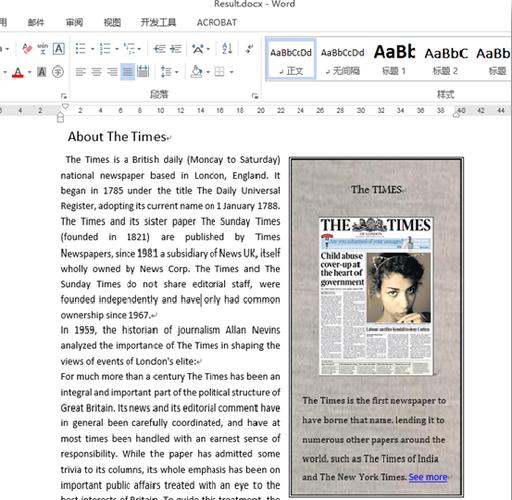Click the Line and Paragraph Spacing icon

click(x=166, y=72)
